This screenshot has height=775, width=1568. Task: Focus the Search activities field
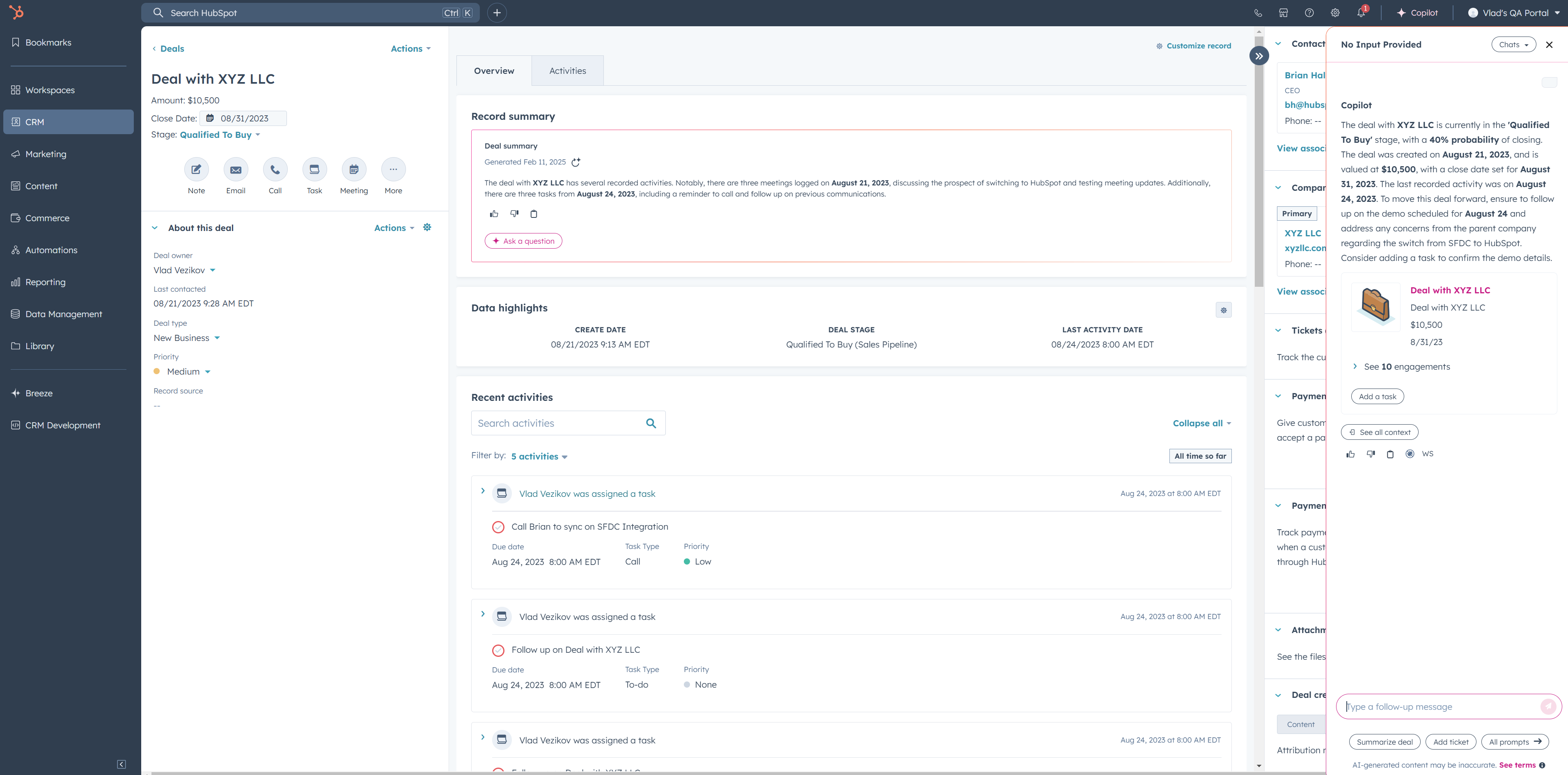click(568, 423)
